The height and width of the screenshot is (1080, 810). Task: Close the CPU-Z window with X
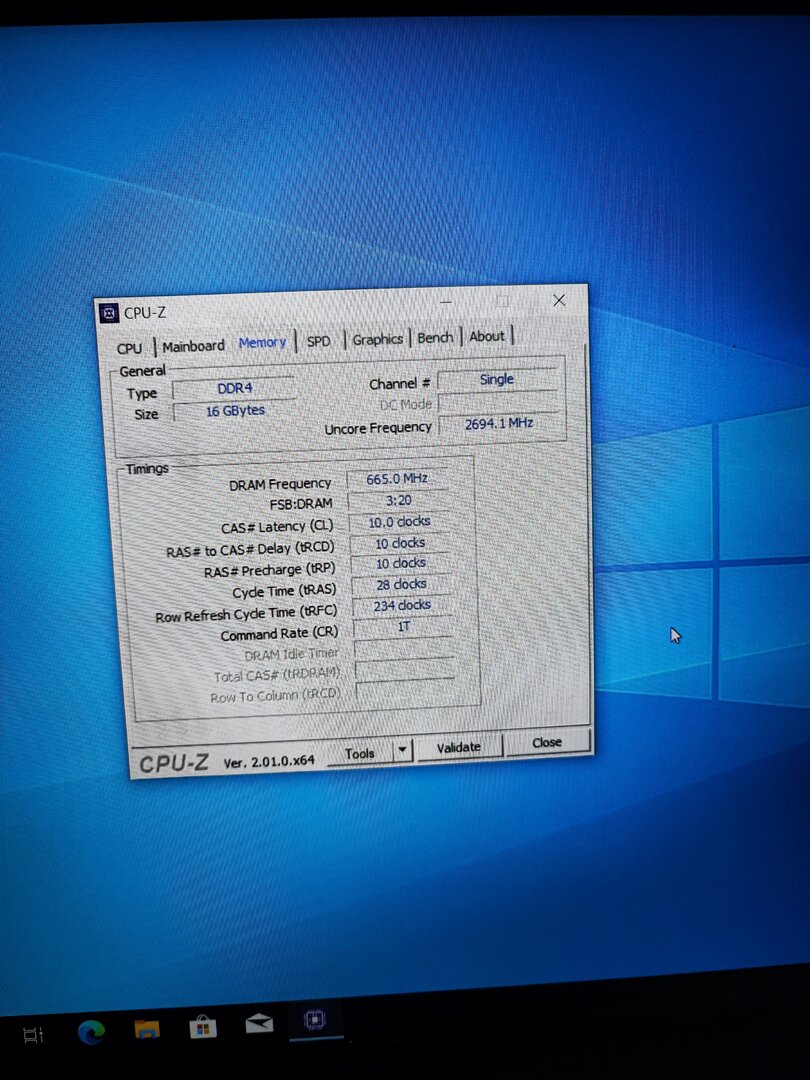coord(559,300)
